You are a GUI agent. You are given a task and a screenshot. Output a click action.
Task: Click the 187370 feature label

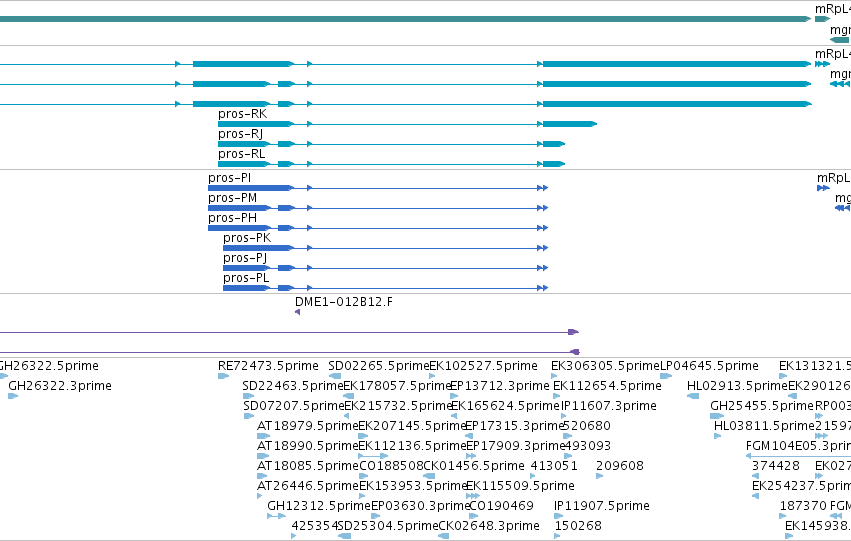click(803, 507)
